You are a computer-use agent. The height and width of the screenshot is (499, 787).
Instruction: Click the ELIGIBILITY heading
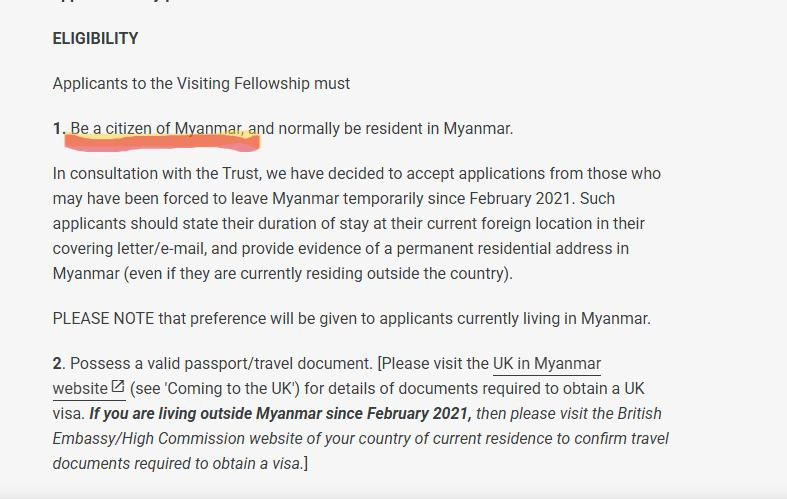click(x=95, y=39)
